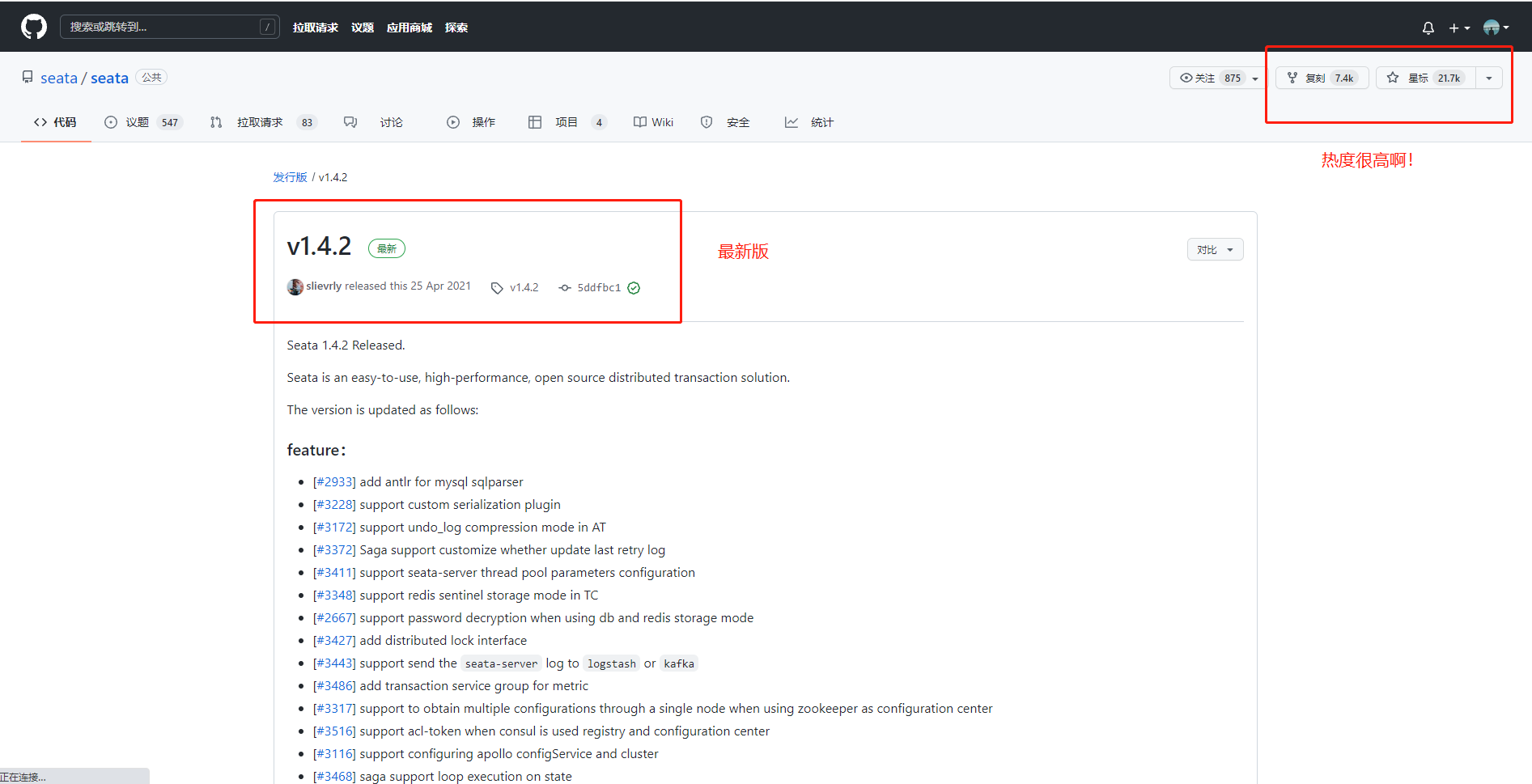Expand the star lists dropdown arrow
The width and height of the screenshot is (1532, 784).
click(x=1489, y=78)
